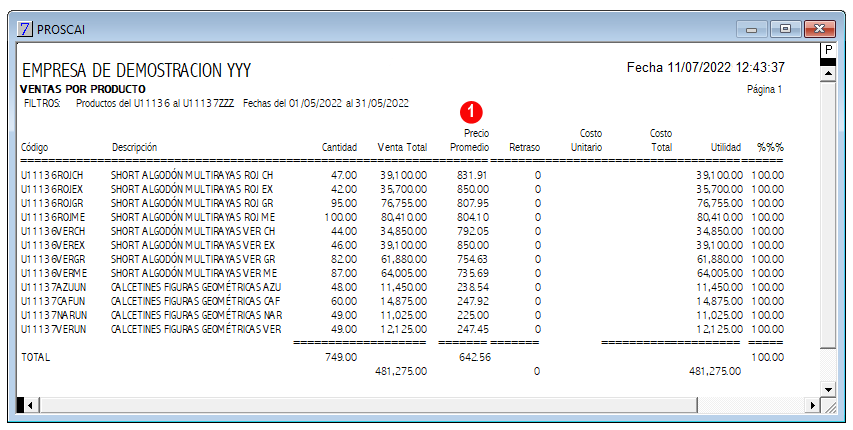853x430 pixels.
Task: Minimize the PROSCAI window
Action: click(x=752, y=29)
